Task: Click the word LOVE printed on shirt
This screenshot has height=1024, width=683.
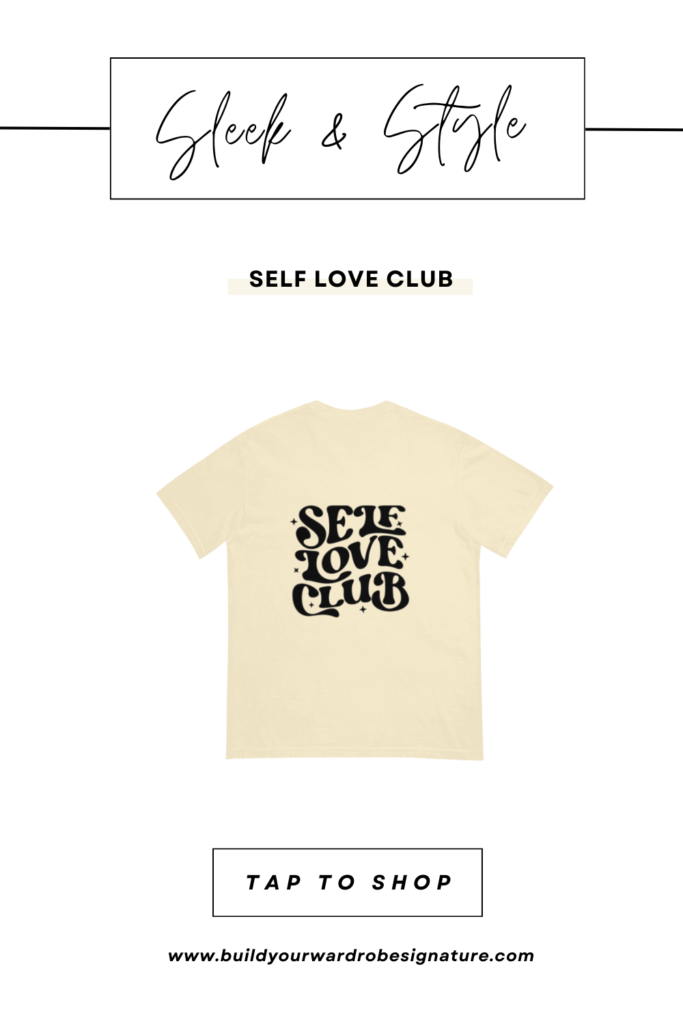Action: (349, 560)
